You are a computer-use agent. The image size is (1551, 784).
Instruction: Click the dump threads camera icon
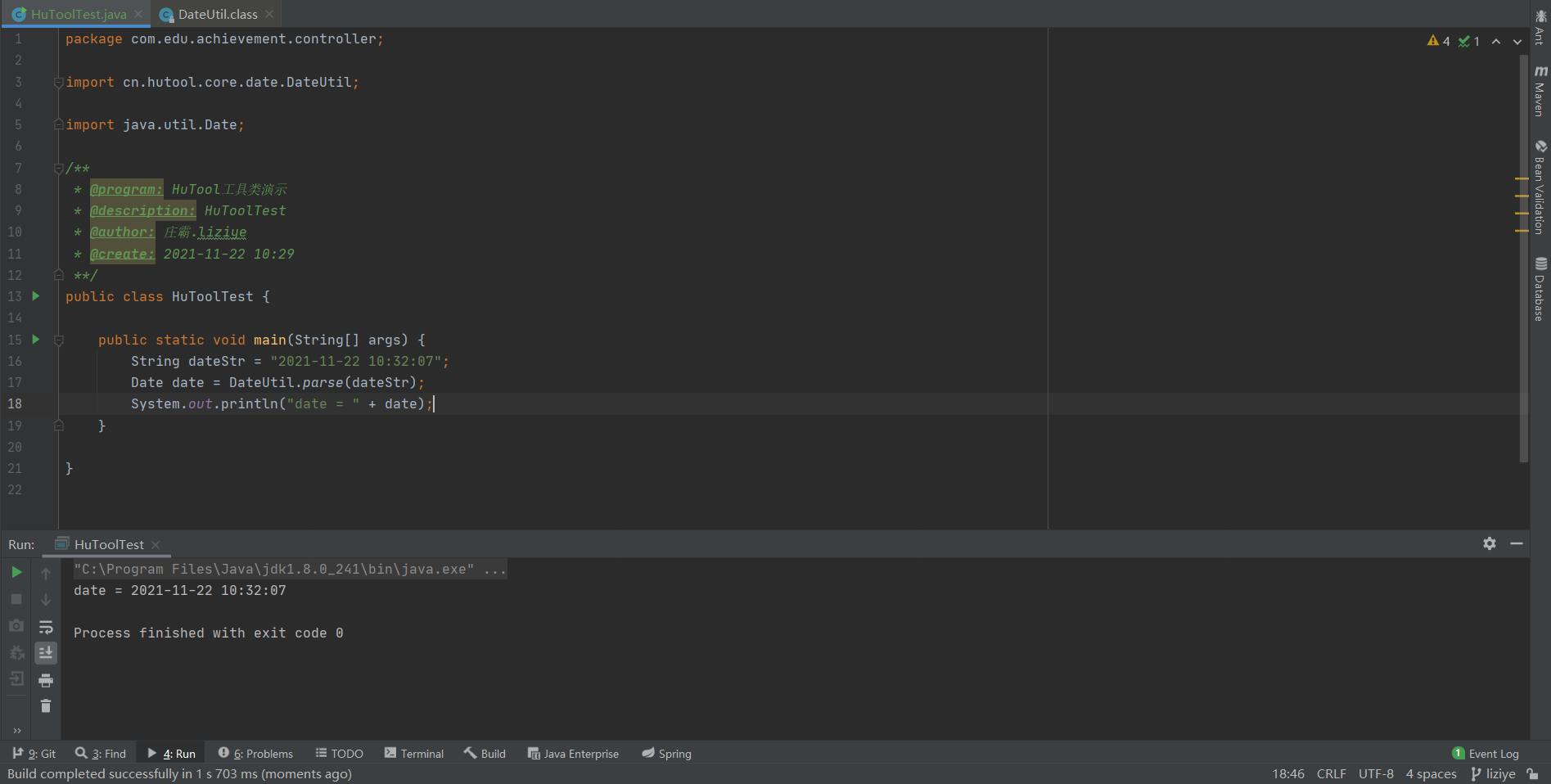(16, 626)
